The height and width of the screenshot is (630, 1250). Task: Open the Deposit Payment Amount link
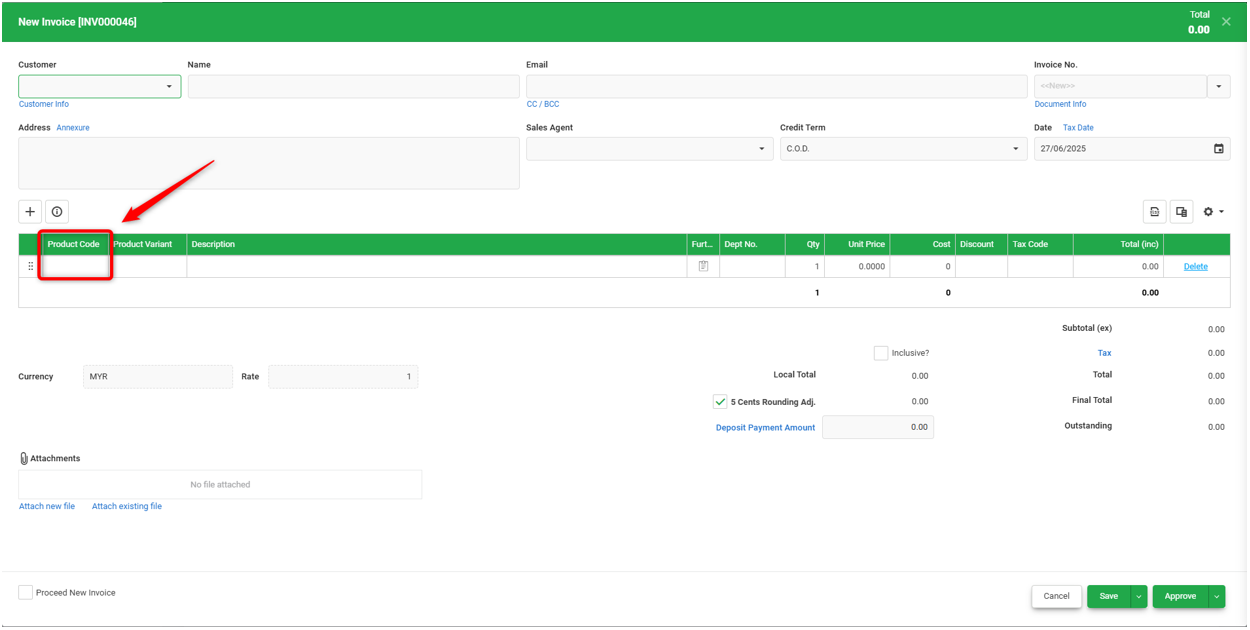(x=765, y=428)
